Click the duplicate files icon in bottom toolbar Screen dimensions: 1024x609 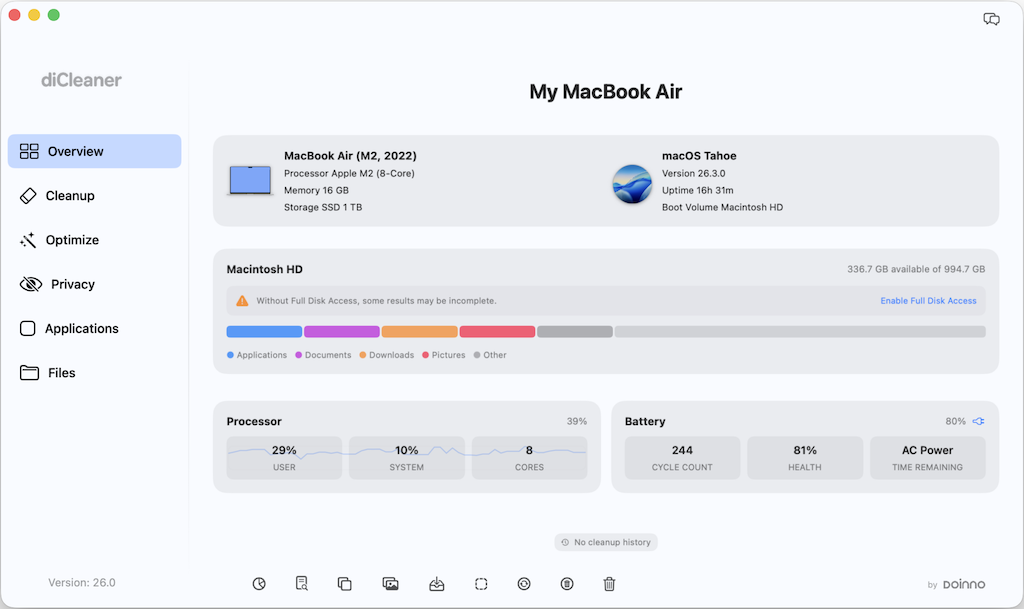pyautogui.click(x=344, y=584)
